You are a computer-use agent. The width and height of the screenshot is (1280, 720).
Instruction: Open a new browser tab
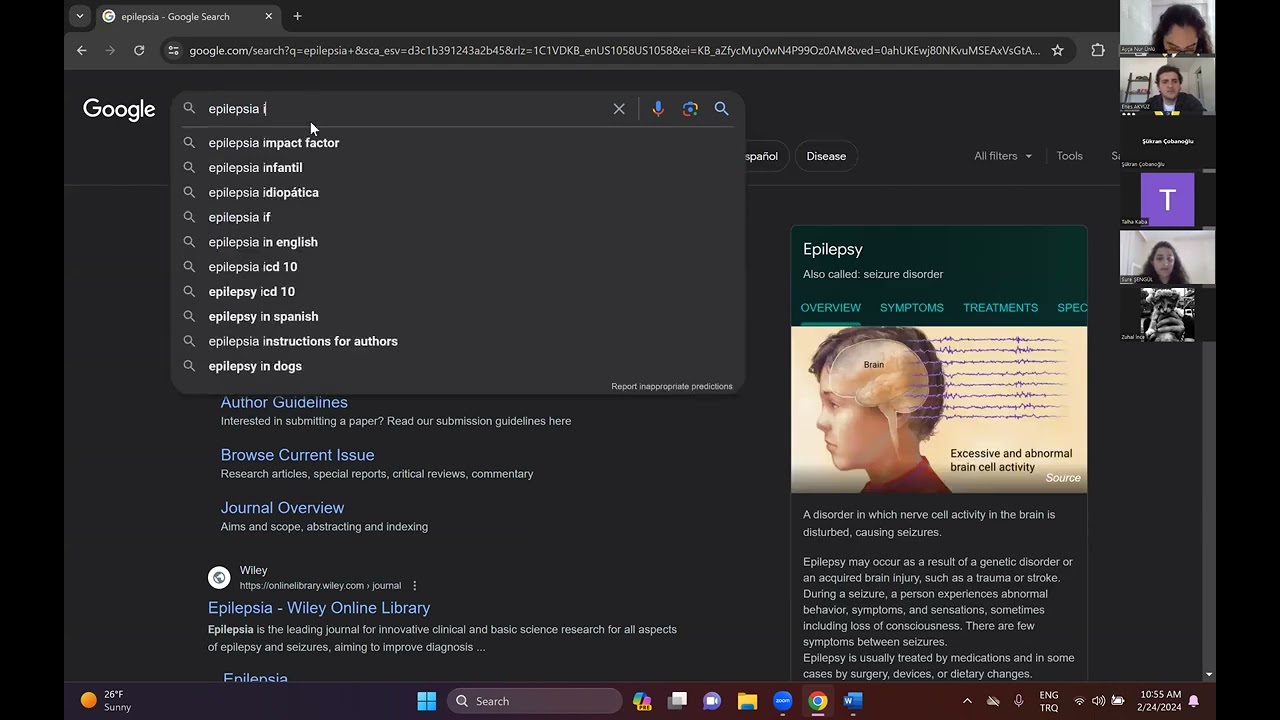tap(297, 16)
